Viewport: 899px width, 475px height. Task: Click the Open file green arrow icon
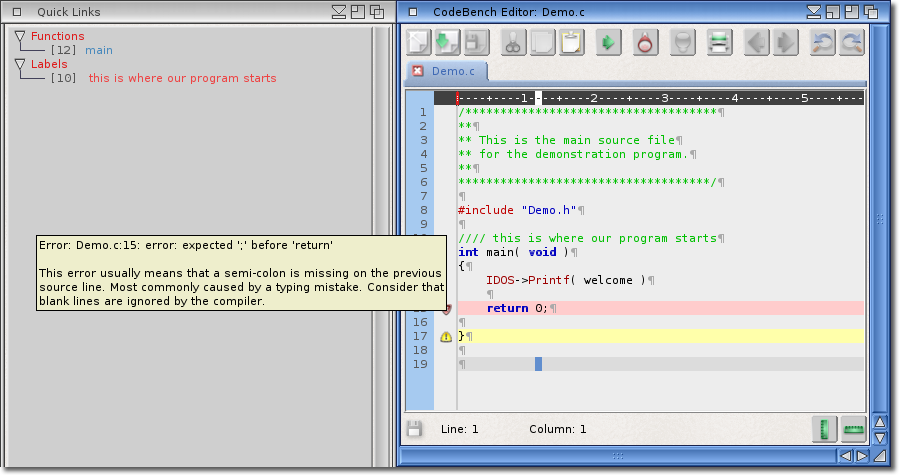[x=447, y=42]
